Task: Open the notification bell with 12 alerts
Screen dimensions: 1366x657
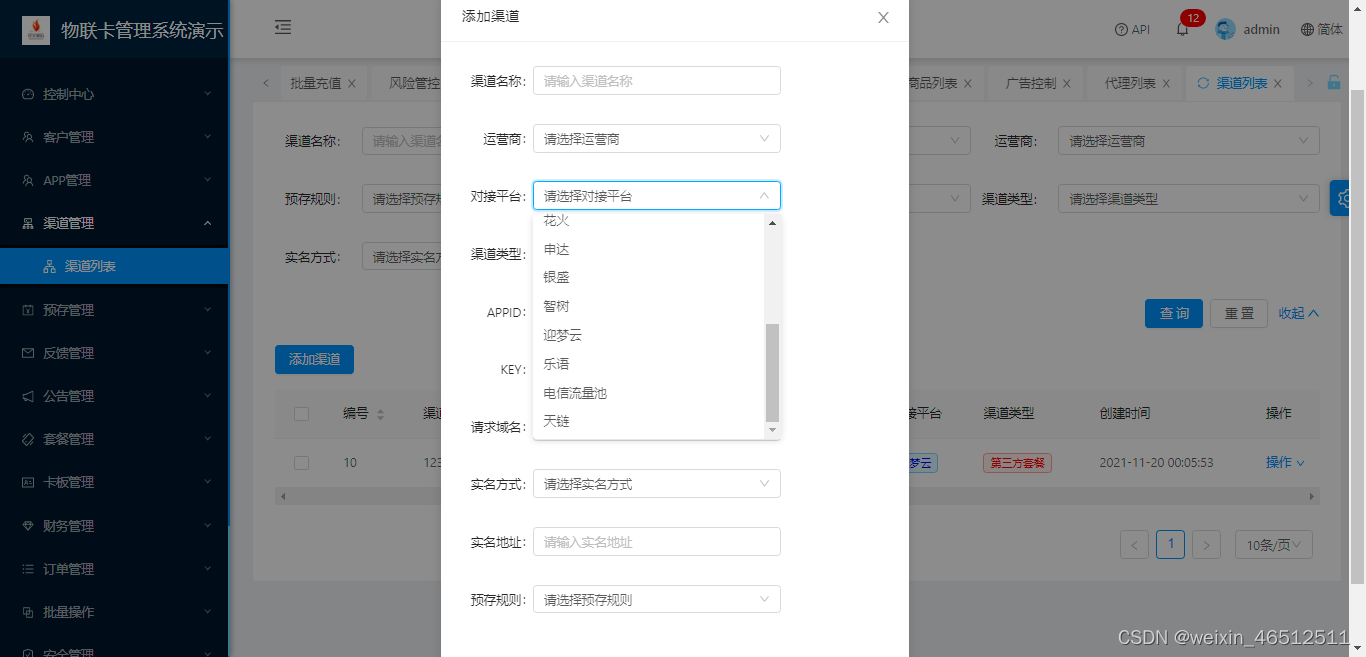Action: pyautogui.click(x=1182, y=29)
